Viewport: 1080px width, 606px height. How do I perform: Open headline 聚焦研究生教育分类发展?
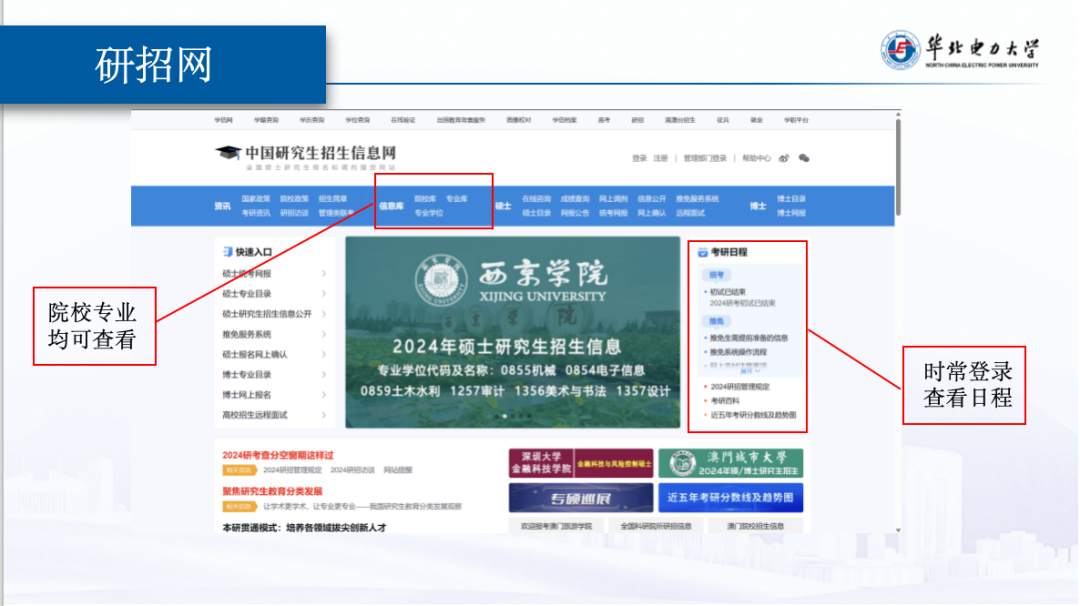pyautogui.click(x=272, y=492)
